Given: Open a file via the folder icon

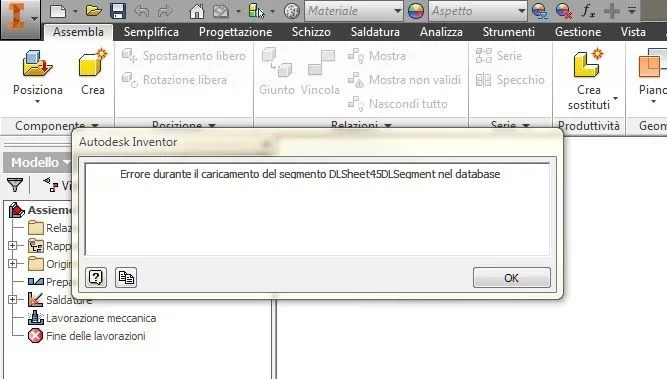Looking at the screenshot, I should 93,11.
